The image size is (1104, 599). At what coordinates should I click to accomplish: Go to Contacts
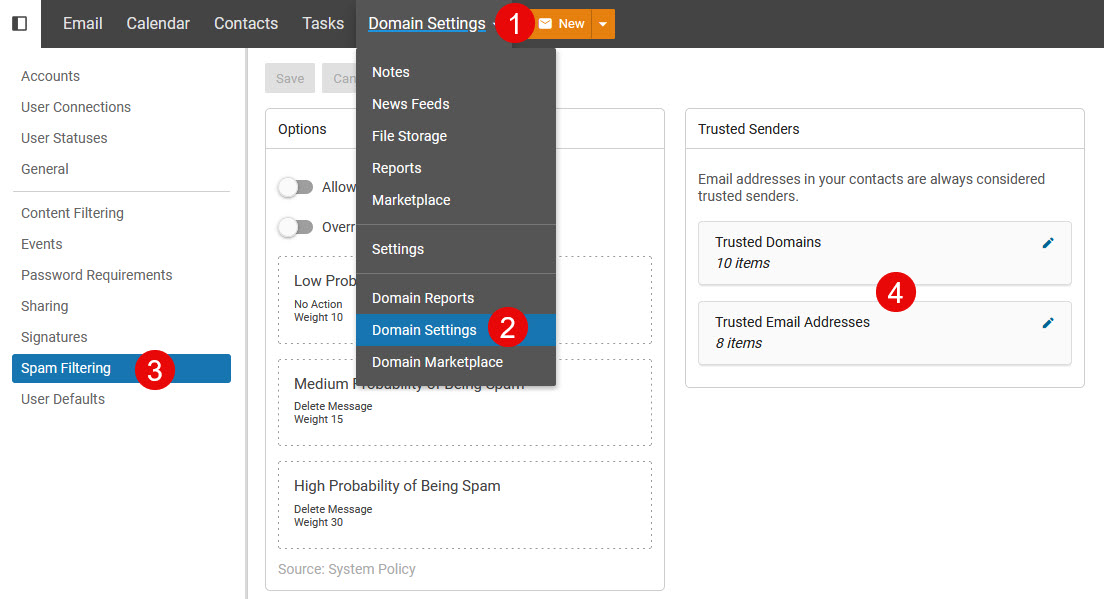(246, 23)
